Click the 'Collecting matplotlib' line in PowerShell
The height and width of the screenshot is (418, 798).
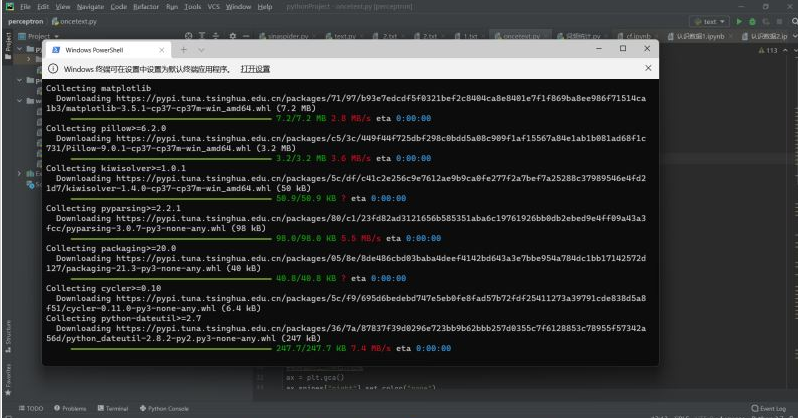point(98,88)
